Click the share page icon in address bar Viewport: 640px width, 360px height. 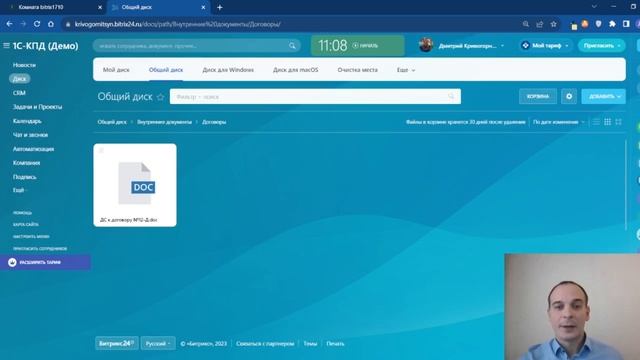(x=540, y=24)
